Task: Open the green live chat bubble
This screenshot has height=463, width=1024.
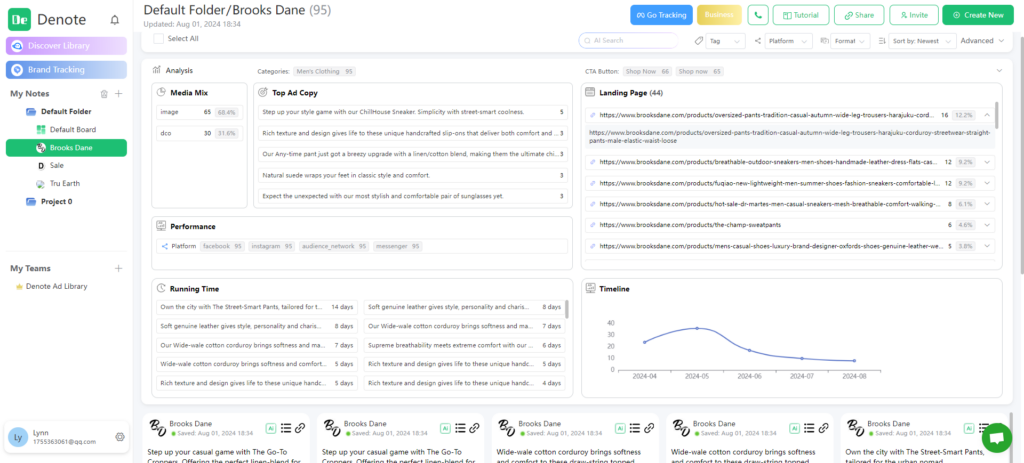Action: point(997,437)
